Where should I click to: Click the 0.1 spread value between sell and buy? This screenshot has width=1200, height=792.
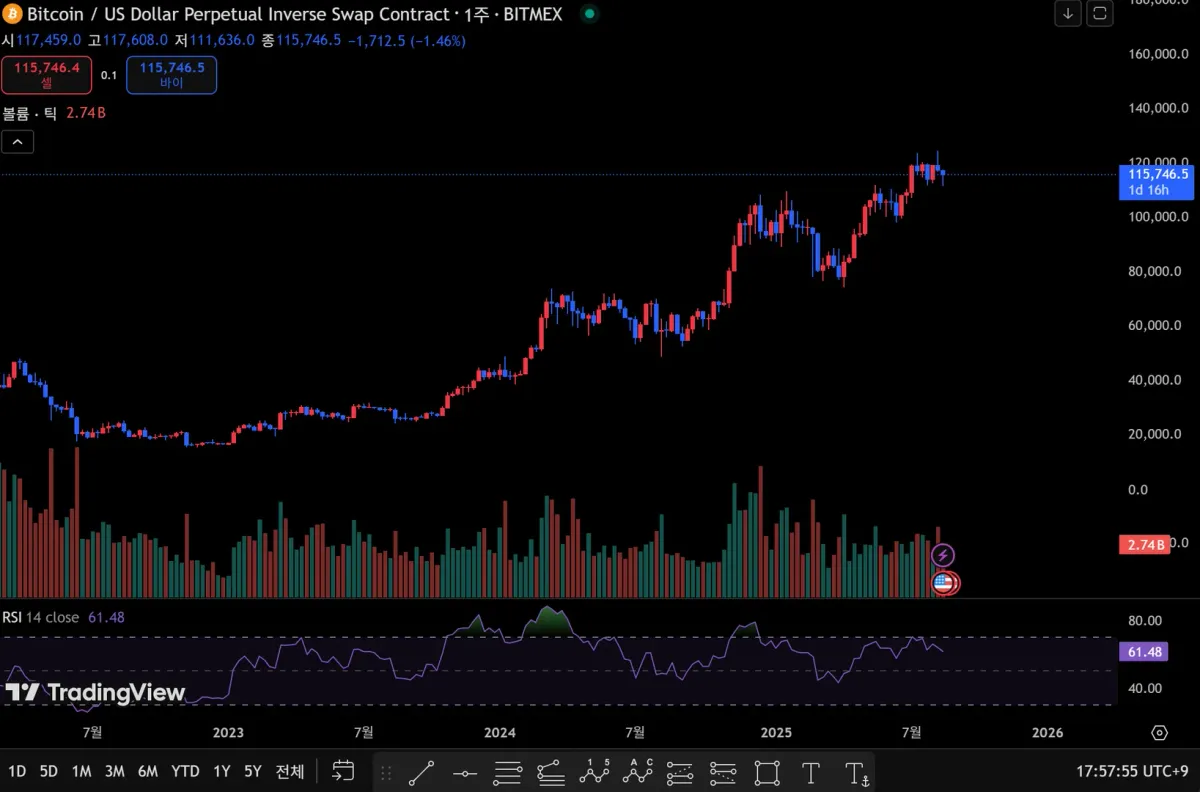point(109,75)
